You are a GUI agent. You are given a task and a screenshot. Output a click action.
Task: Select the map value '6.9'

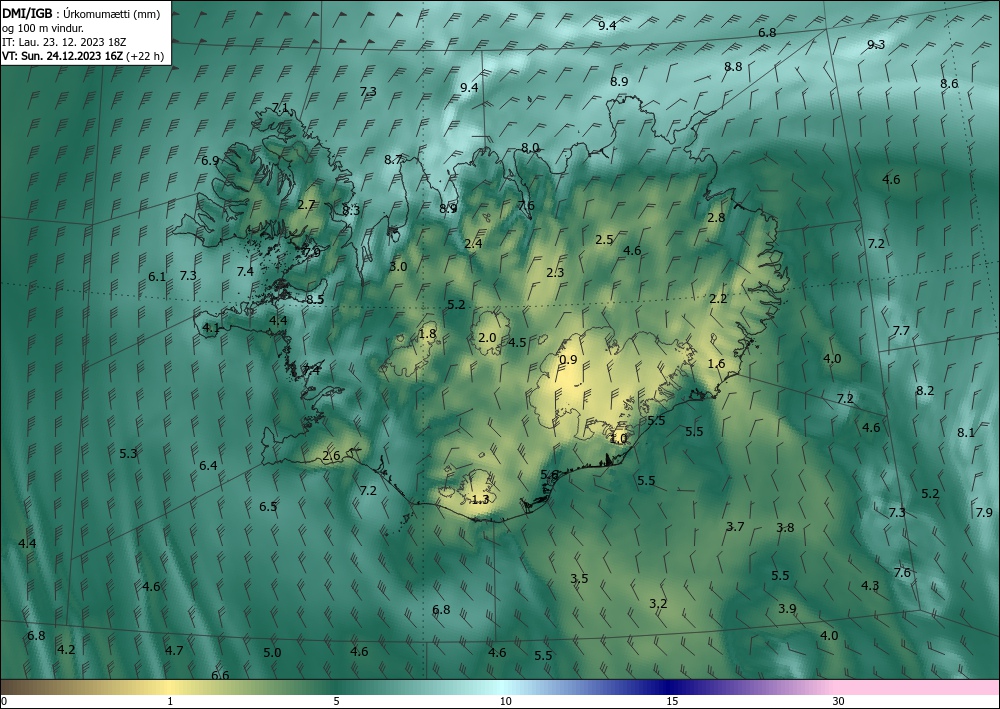click(x=210, y=161)
